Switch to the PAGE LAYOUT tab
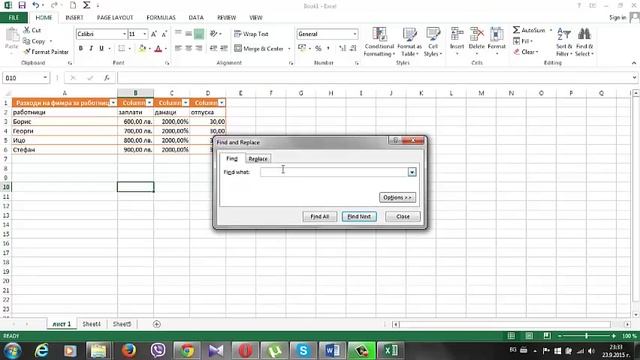Viewport: 640px width, 360px height. [x=115, y=18]
